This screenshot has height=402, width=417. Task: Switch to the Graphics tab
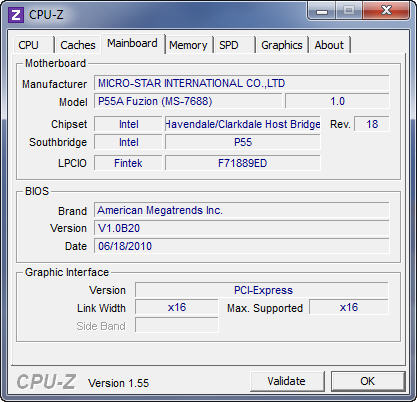[282, 45]
